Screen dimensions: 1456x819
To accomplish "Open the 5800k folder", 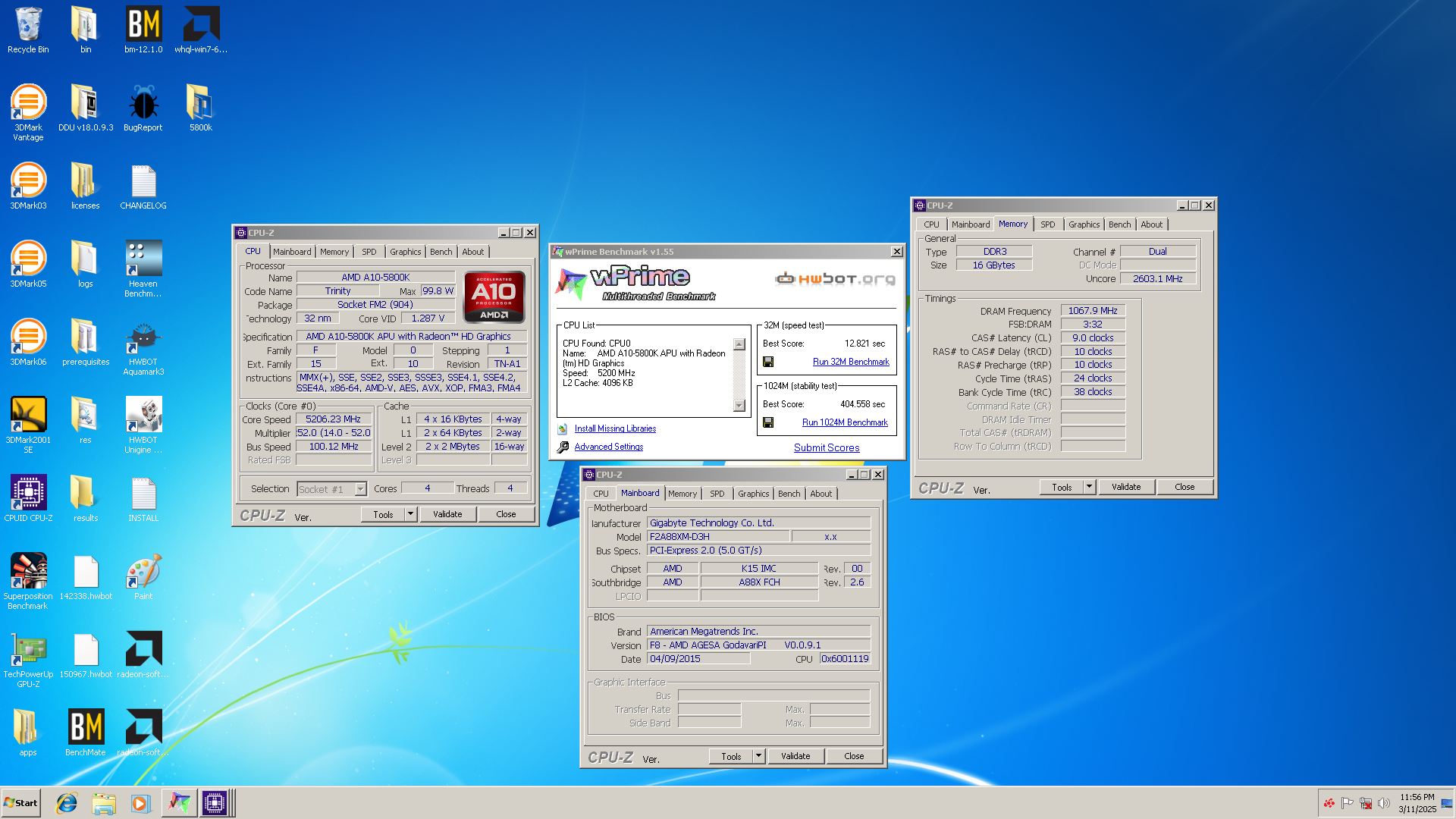I will click(x=201, y=108).
